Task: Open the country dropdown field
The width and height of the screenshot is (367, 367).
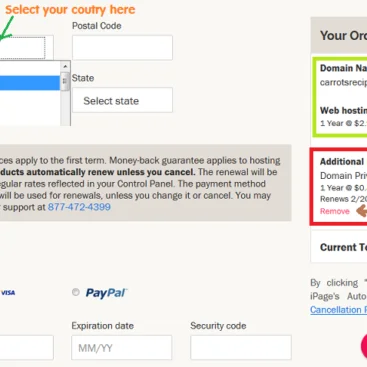Action: (26, 48)
